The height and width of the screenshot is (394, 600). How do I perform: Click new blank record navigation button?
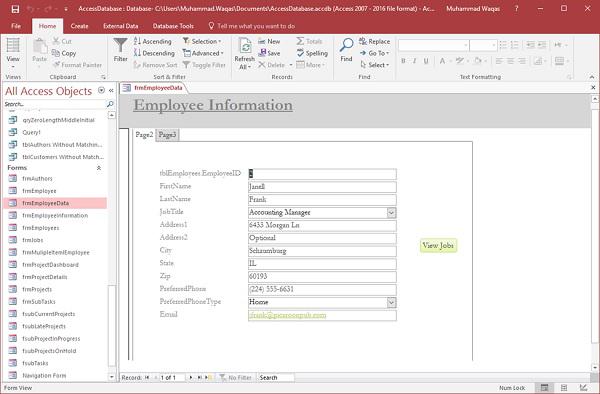208,378
